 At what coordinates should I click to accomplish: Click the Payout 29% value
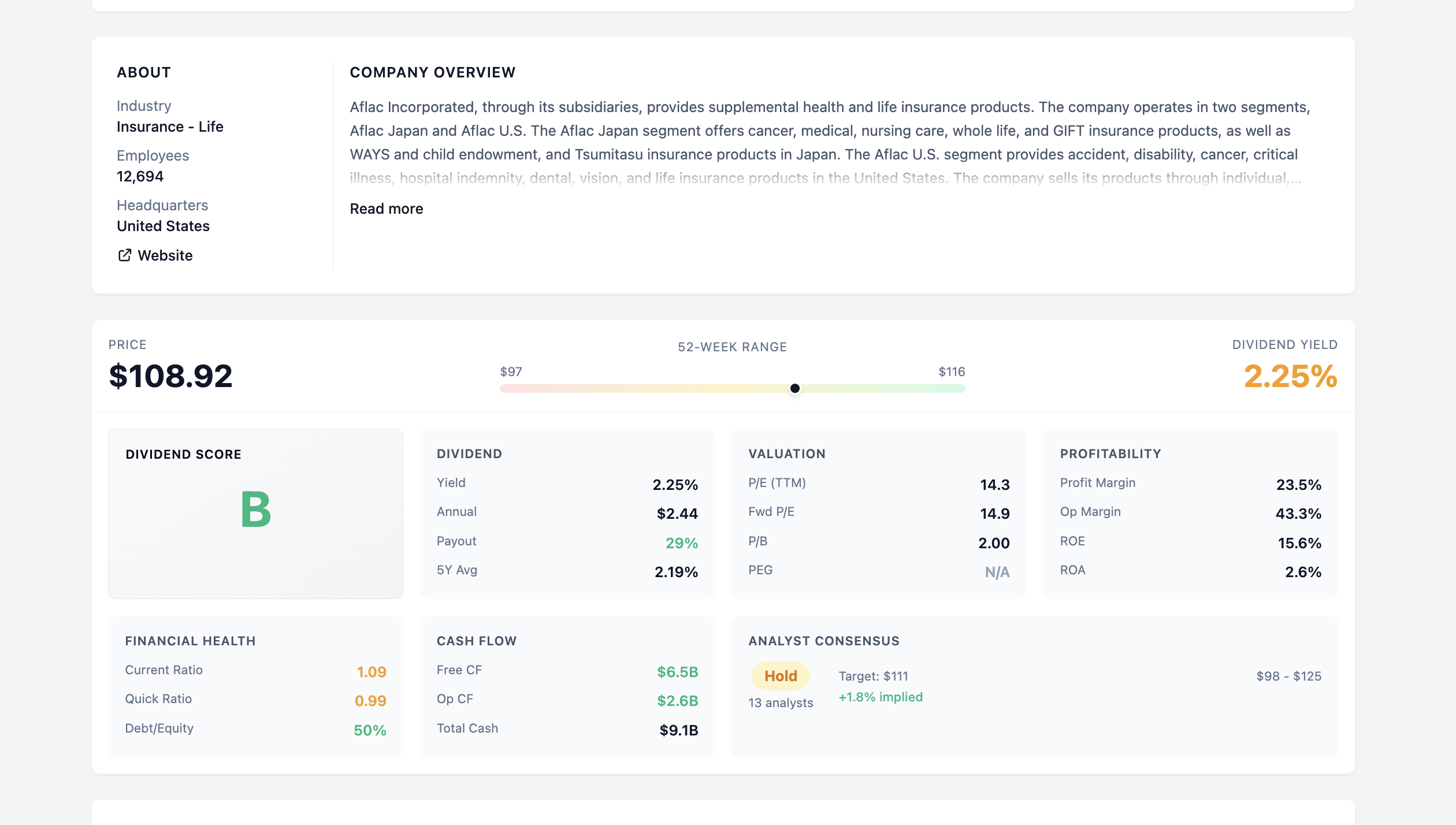pyautogui.click(x=681, y=543)
